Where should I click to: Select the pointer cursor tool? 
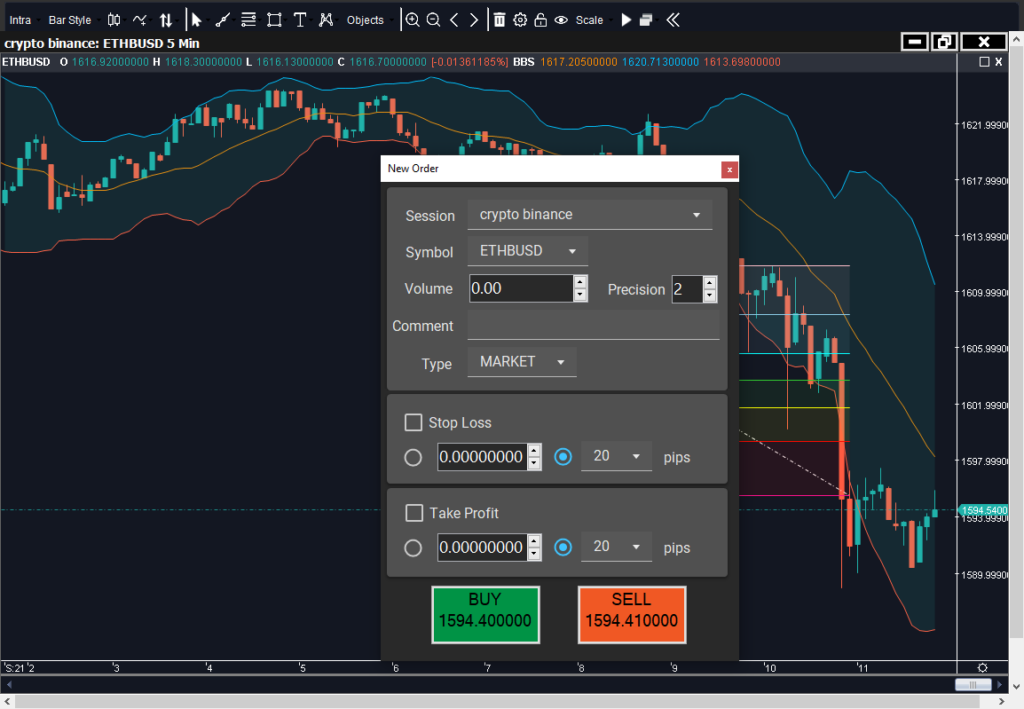(x=196, y=20)
